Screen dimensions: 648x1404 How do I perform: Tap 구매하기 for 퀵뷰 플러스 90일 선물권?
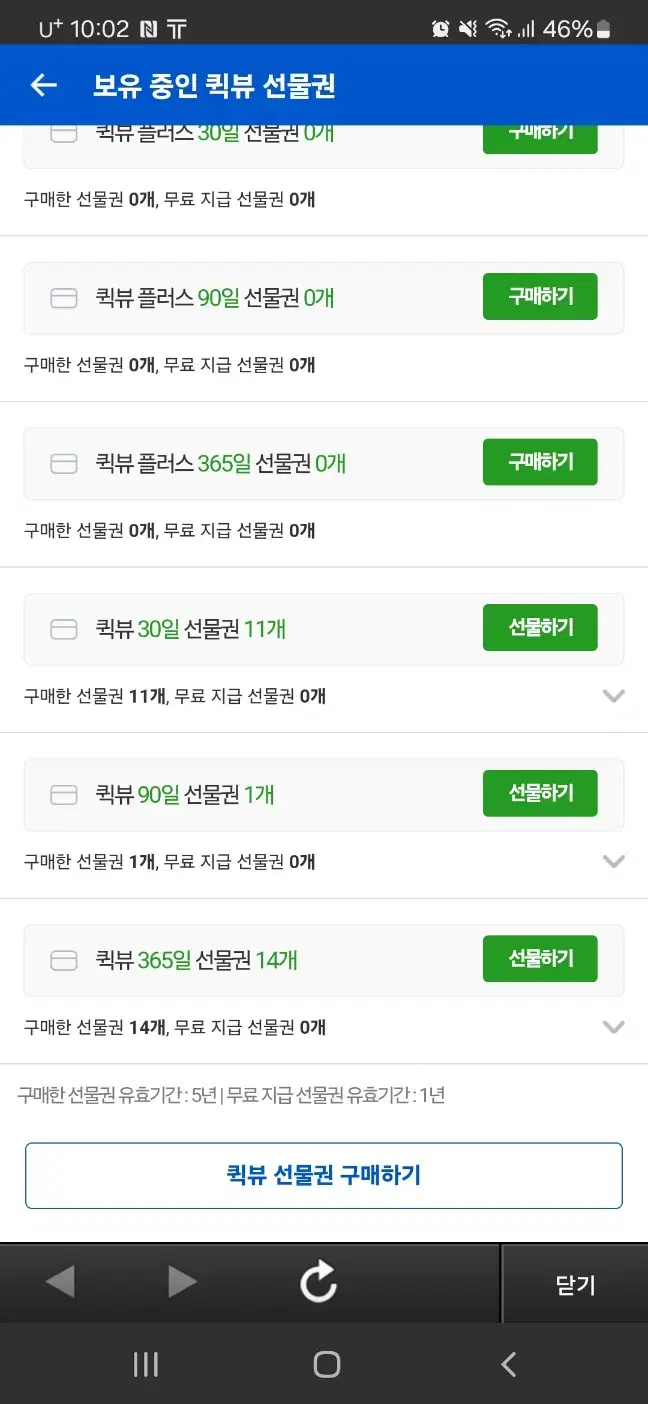point(540,297)
